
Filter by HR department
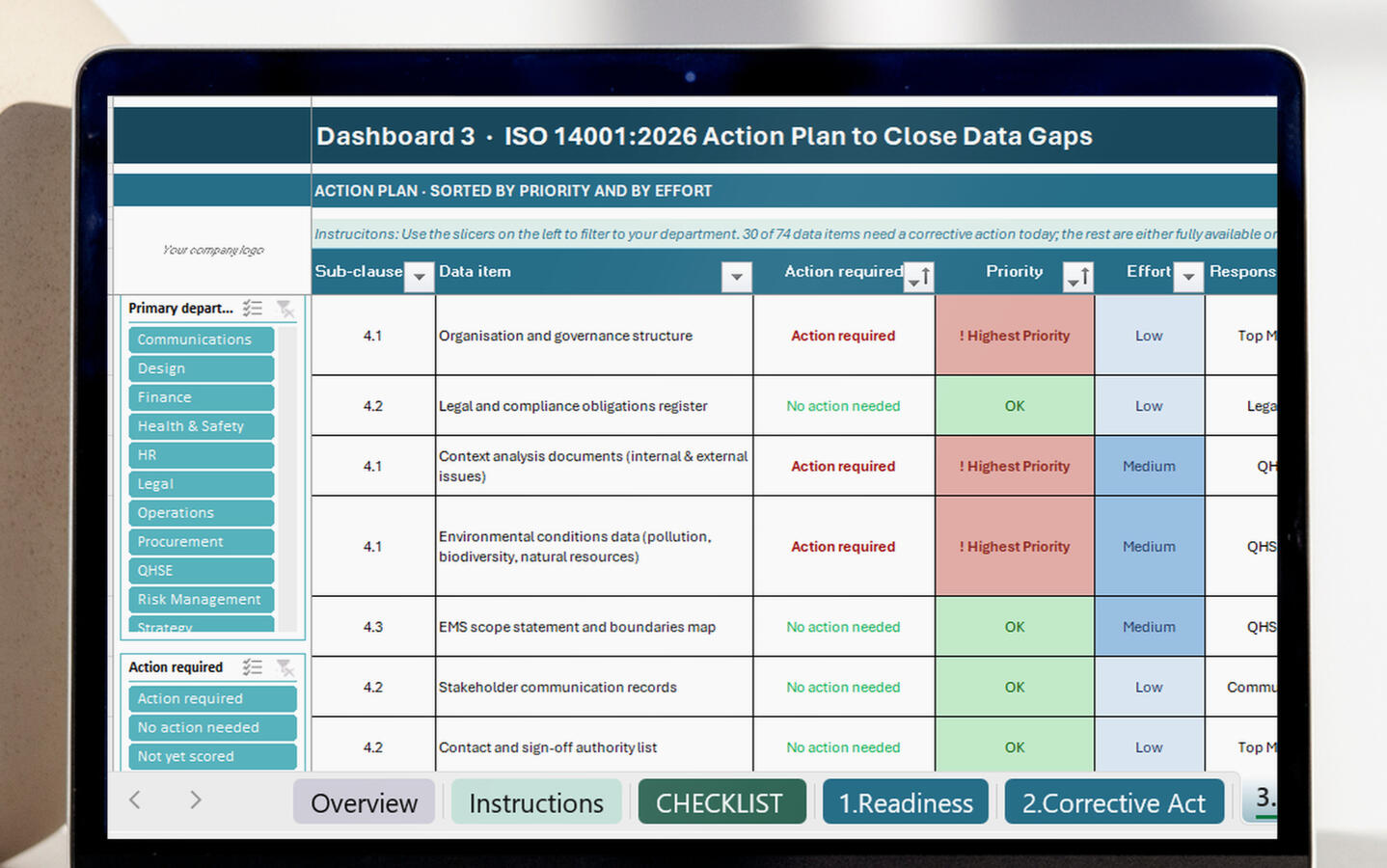click(202, 455)
